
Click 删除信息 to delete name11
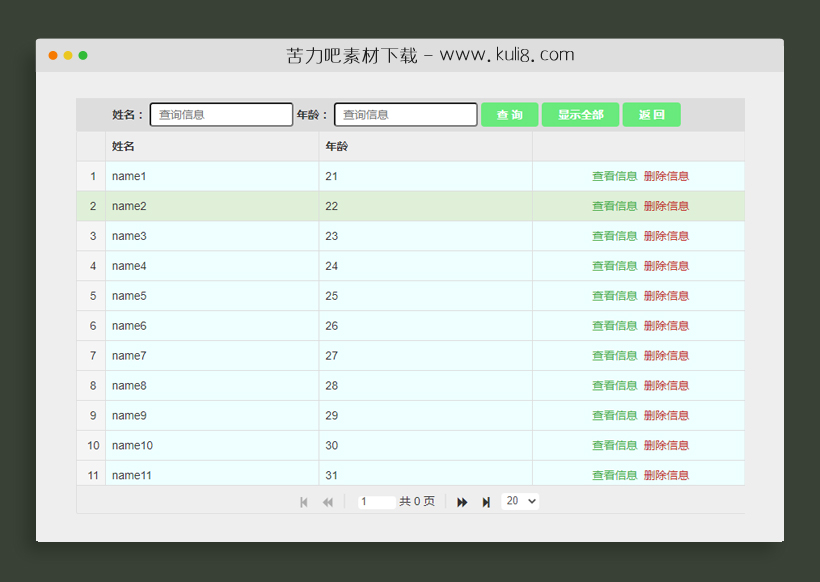[x=667, y=476]
